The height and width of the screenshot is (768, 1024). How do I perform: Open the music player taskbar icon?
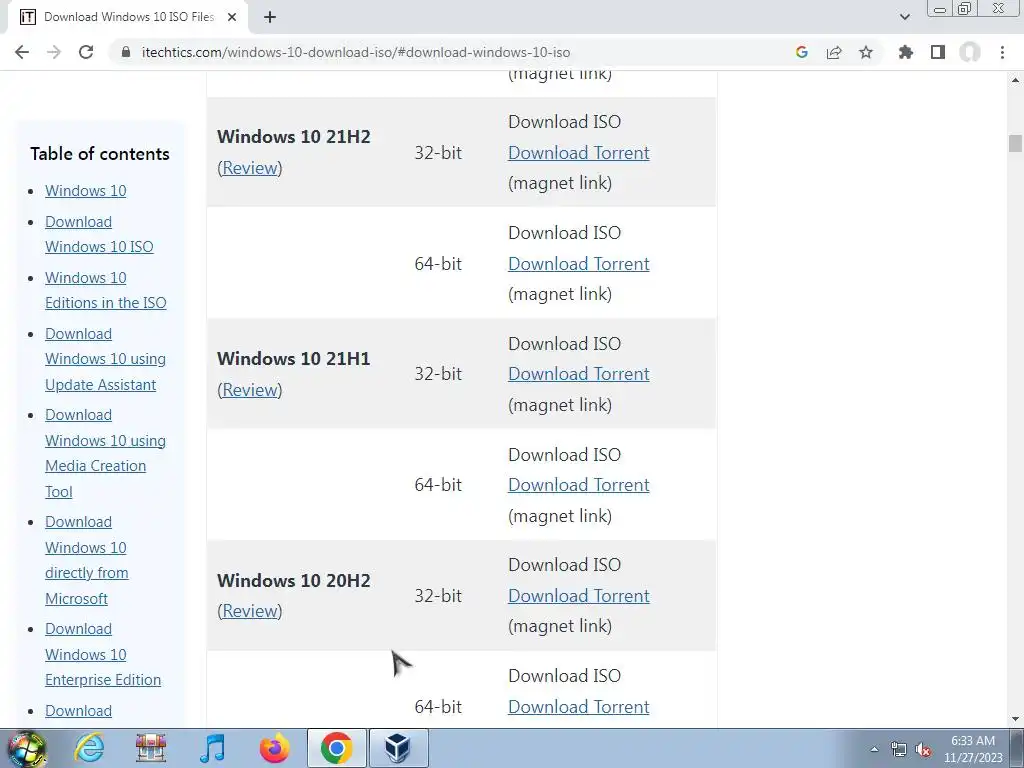tap(212, 748)
